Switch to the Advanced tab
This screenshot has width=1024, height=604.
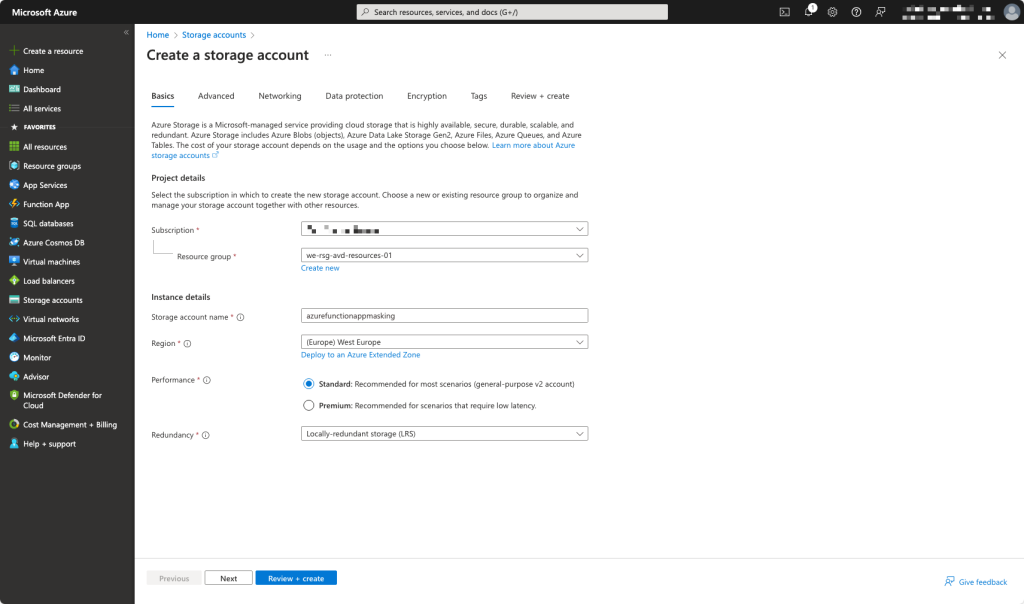pos(216,96)
